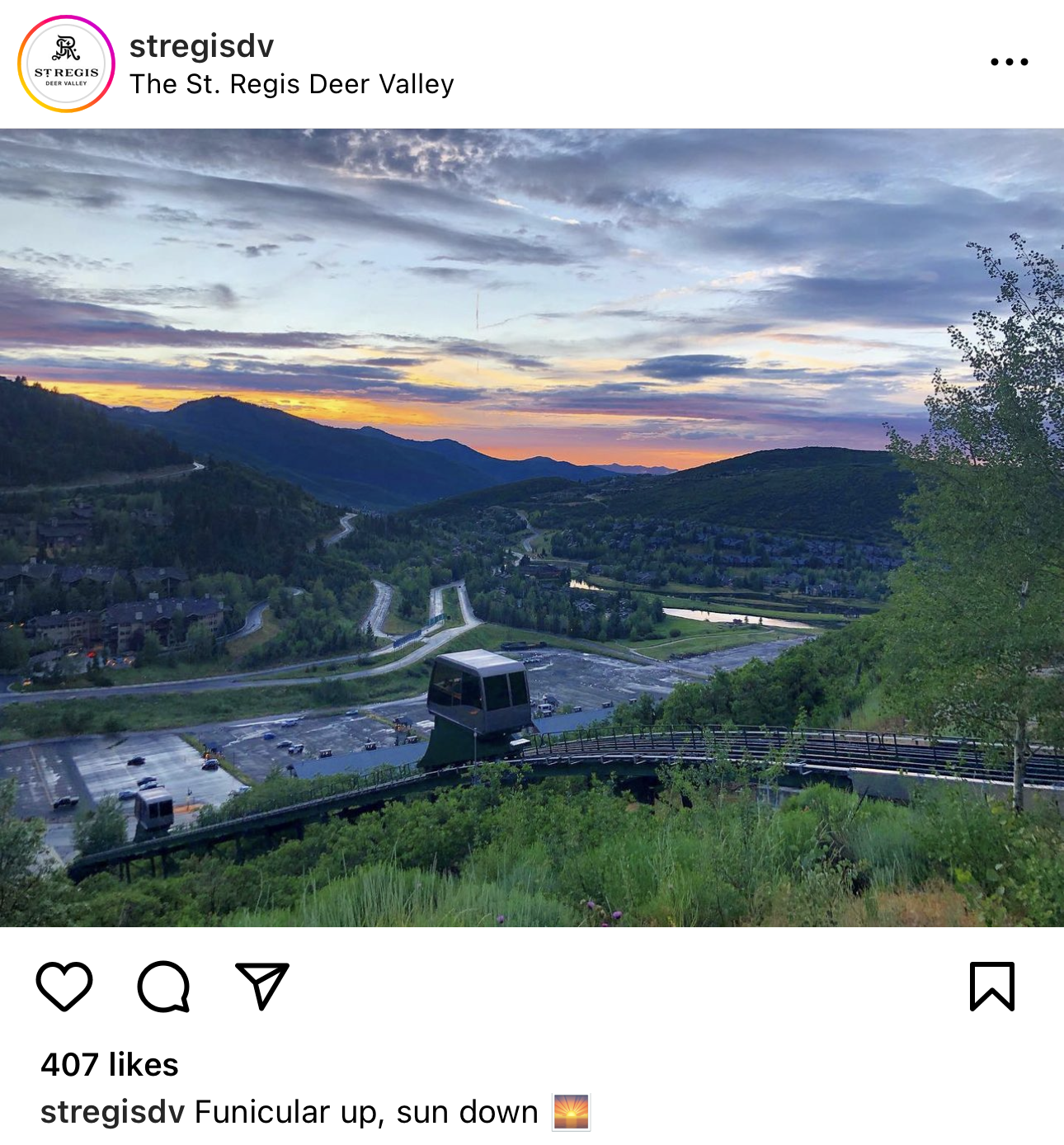
Task: Open The St. Regis Deer Valley location
Action: click(292, 84)
